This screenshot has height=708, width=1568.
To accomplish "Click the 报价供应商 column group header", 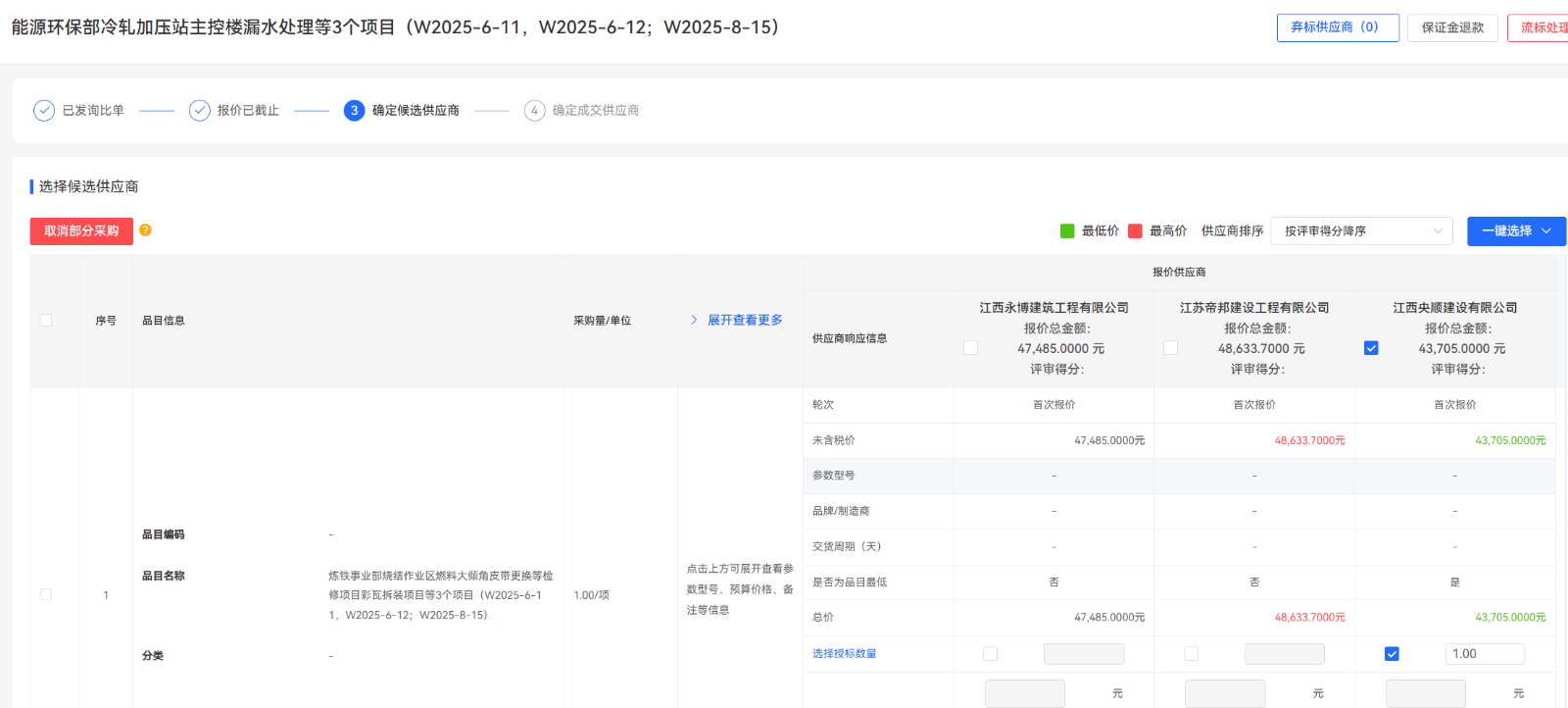I will tap(1179, 273).
